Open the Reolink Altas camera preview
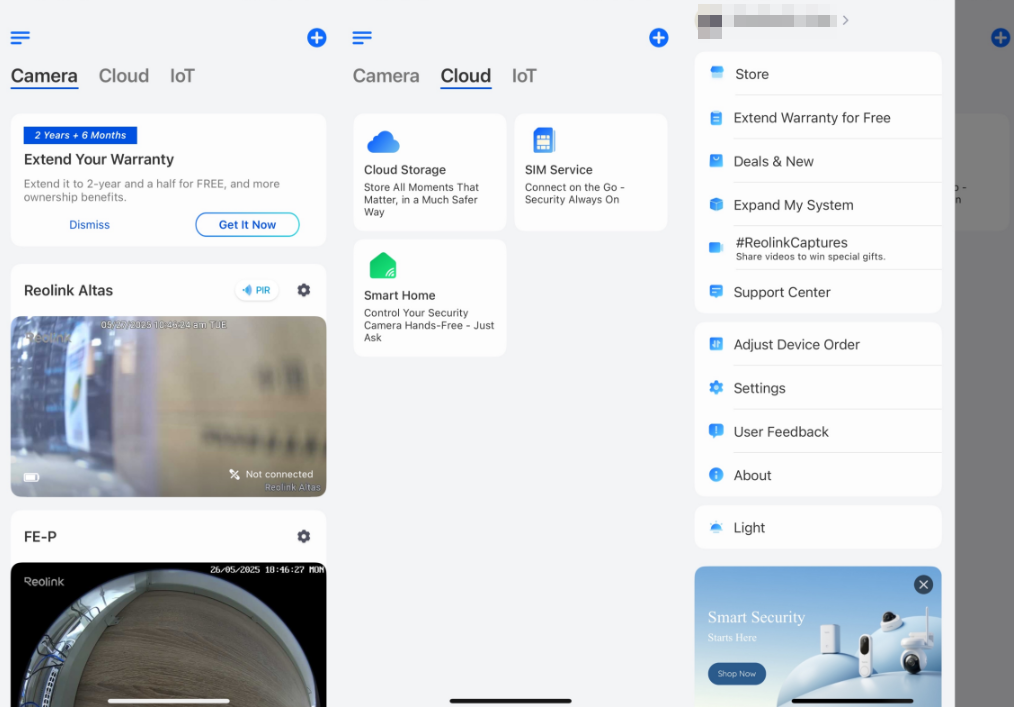 [168, 406]
